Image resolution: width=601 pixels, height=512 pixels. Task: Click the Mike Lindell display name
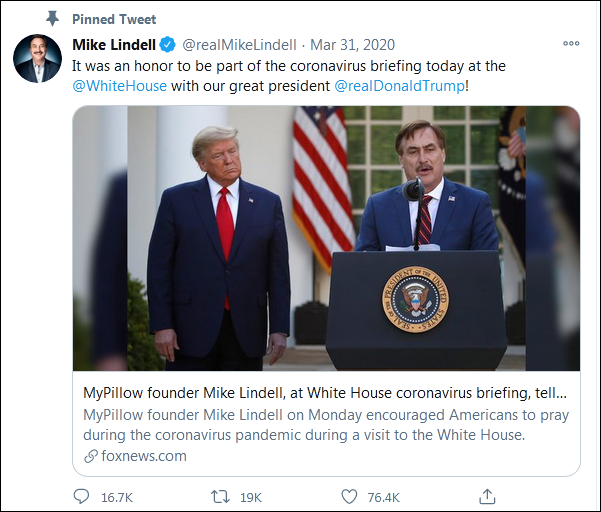(x=115, y=45)
